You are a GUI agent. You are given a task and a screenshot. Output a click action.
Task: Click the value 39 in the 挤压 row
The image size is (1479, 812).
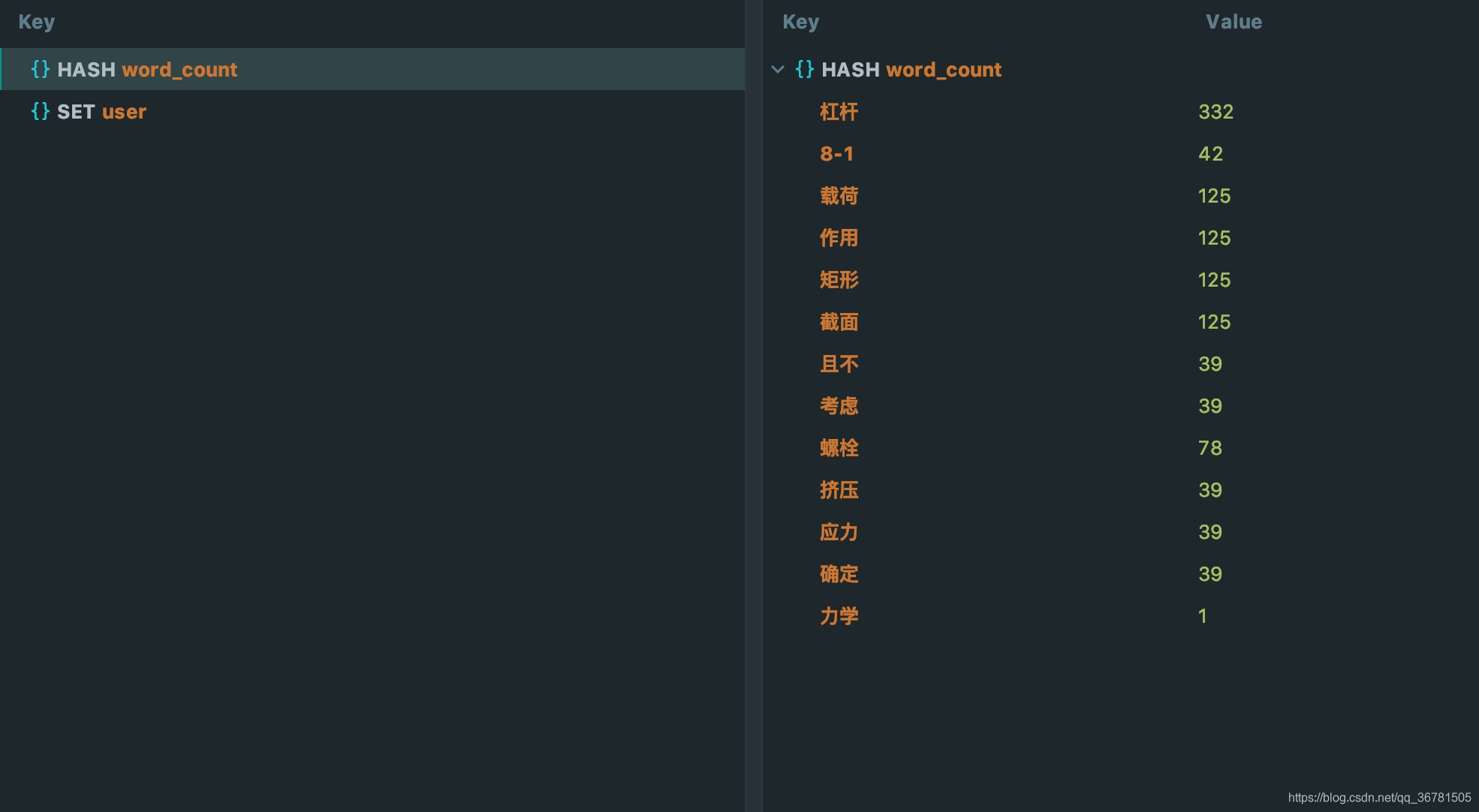[x=1210, y=490]
